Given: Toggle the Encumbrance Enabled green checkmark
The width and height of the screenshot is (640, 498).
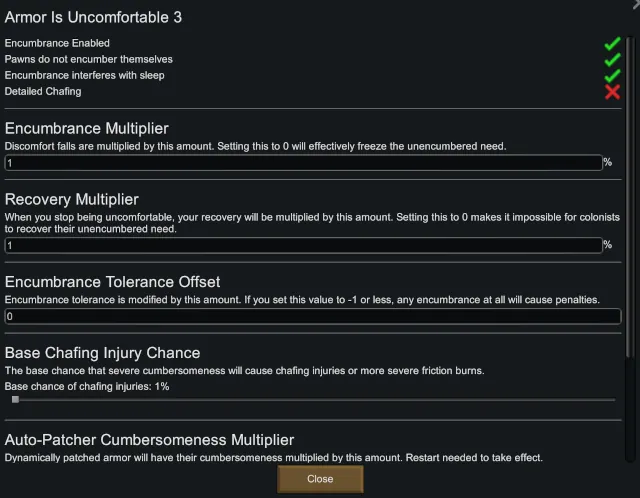Looking at the screenshot, I should click(x=612, y=44).
